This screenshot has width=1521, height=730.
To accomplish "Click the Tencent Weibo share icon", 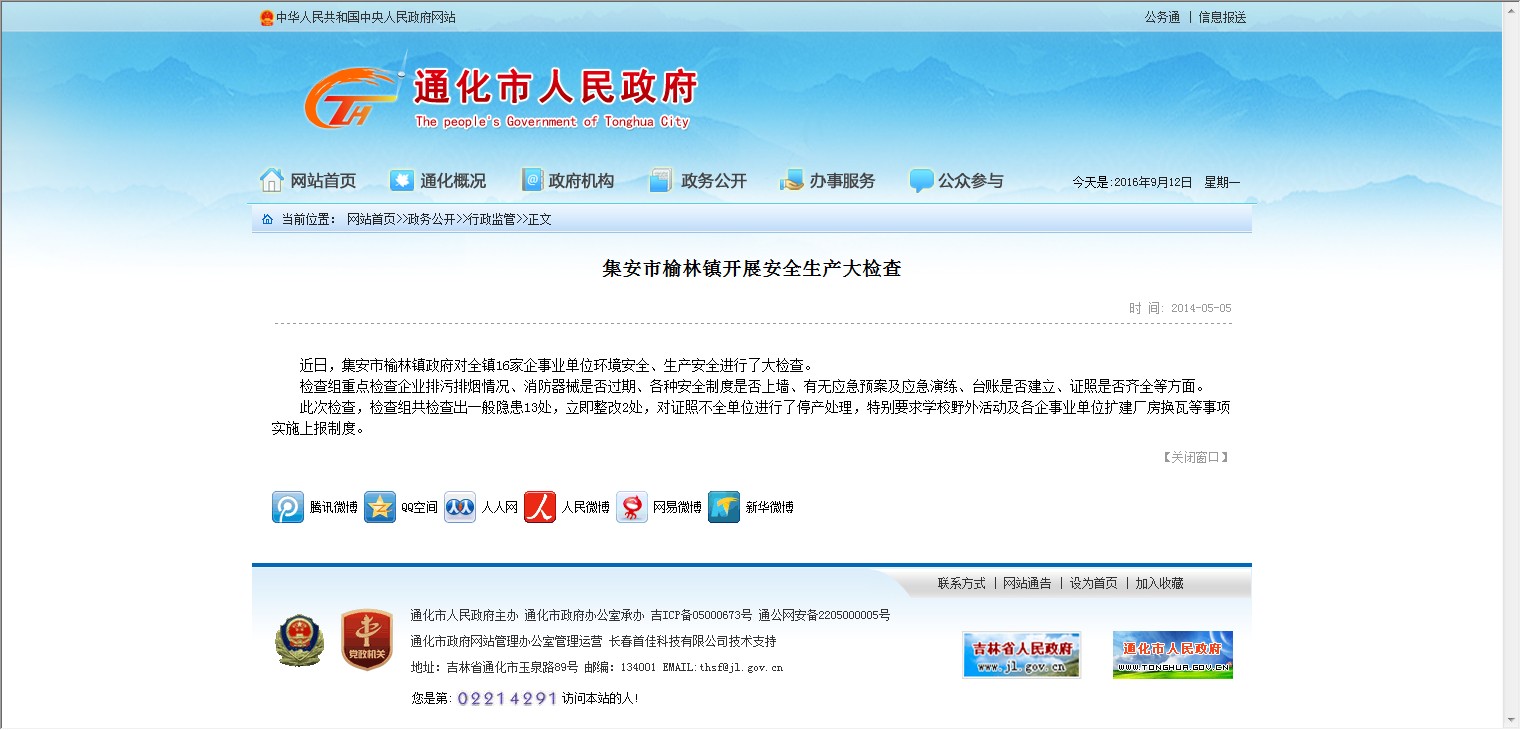I will [x=288, y=507].
